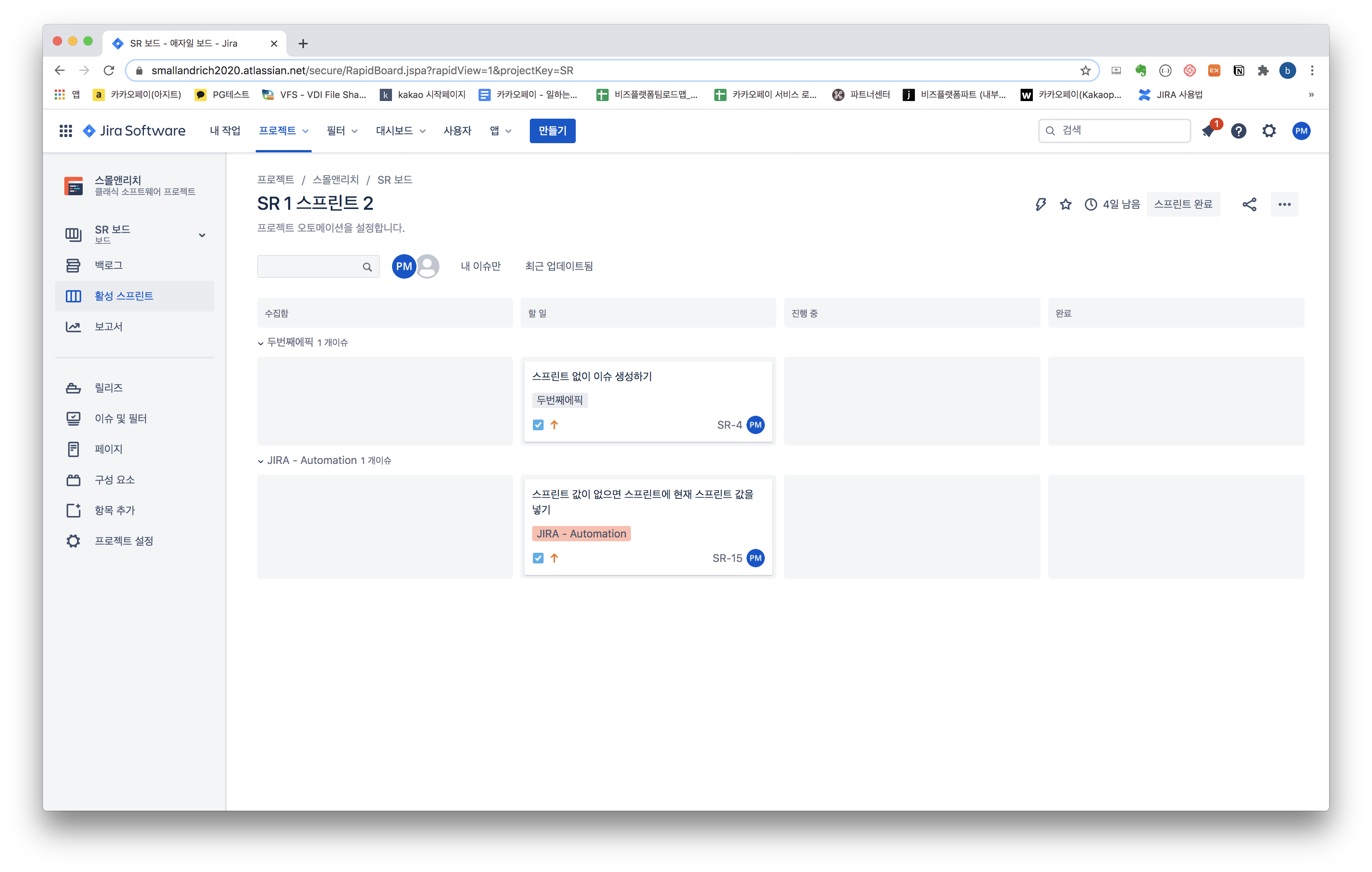Toggle the 내 이슈만 quick filter
This screenshot has height=872, width=1372.
[480, 266]
